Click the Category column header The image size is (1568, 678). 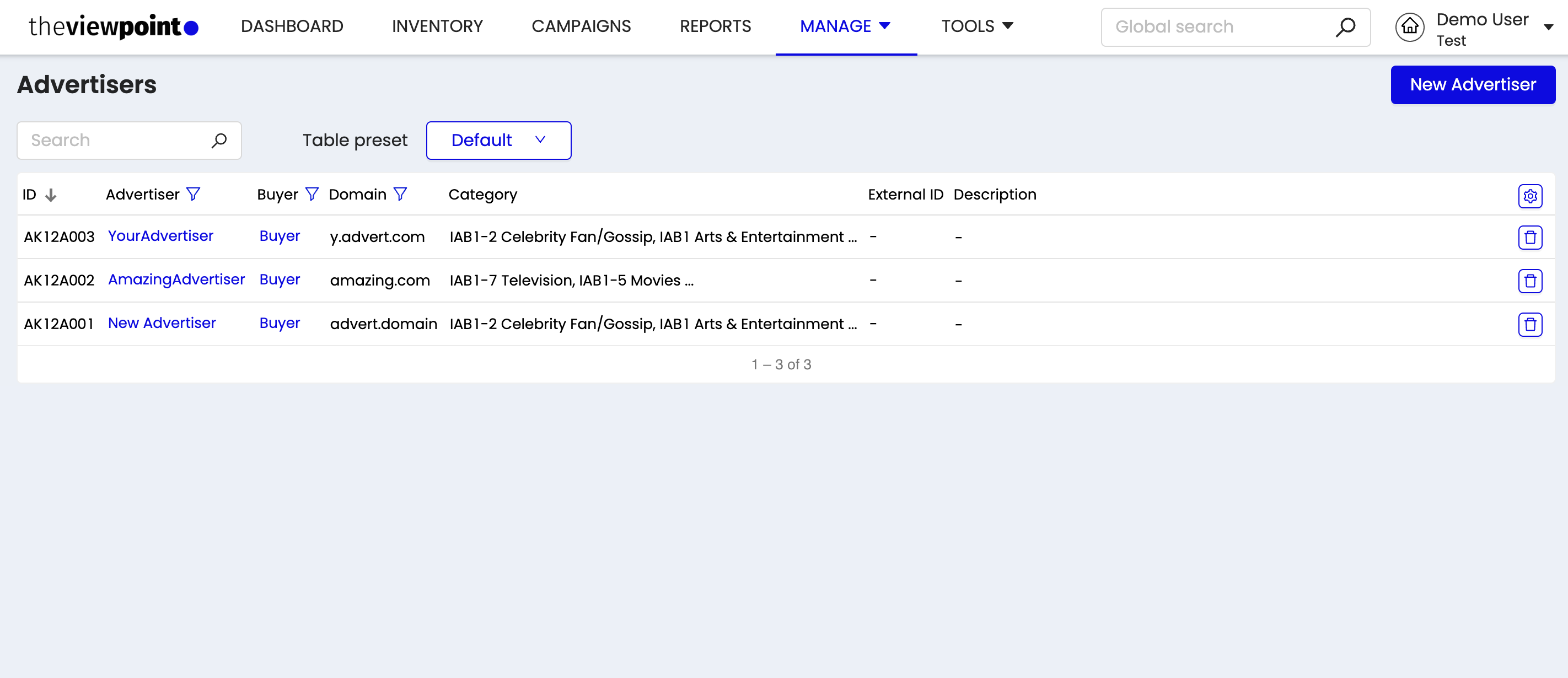coord(483,195)
